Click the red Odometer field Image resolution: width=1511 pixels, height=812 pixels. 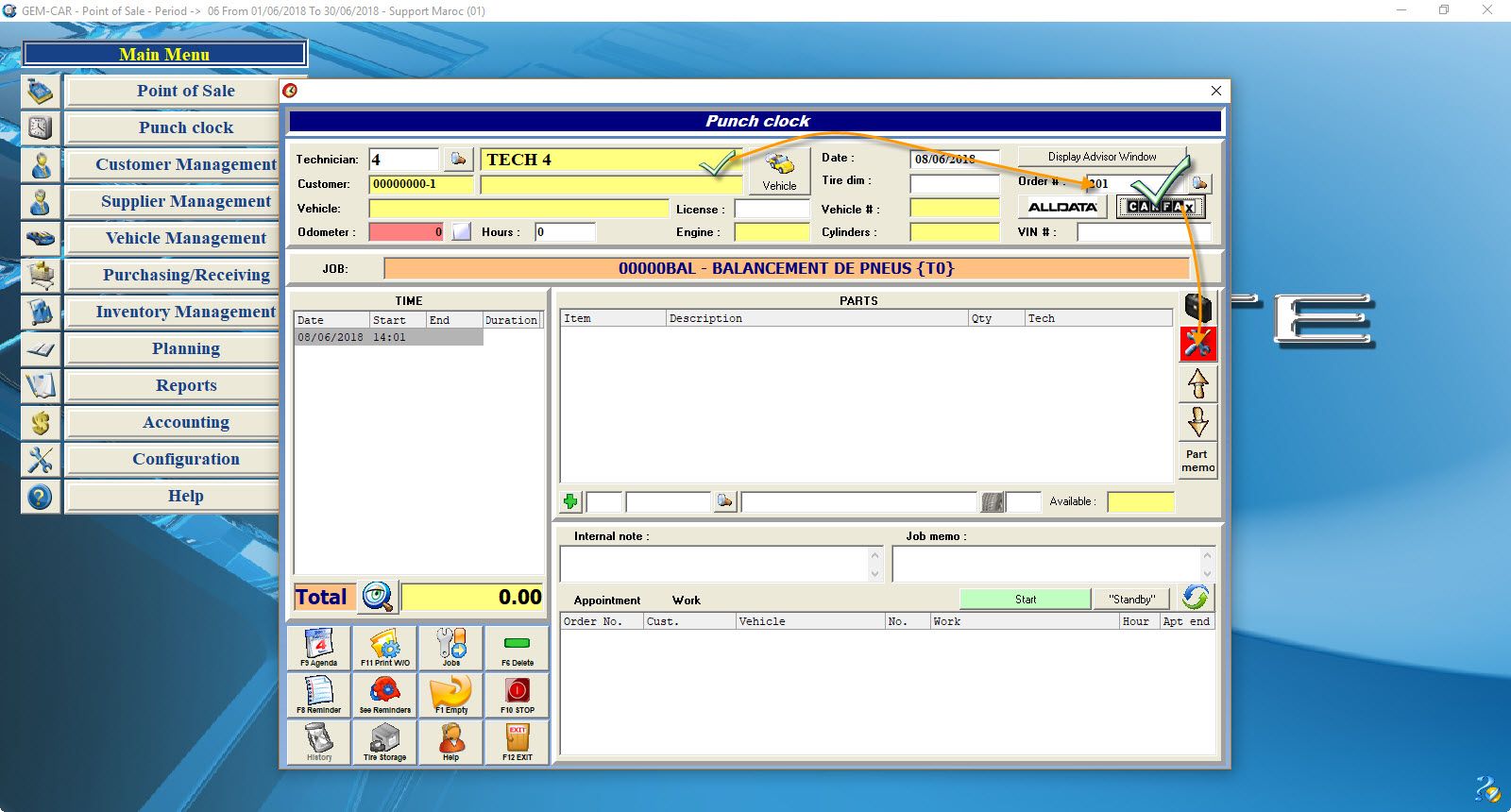pos(406,231)
